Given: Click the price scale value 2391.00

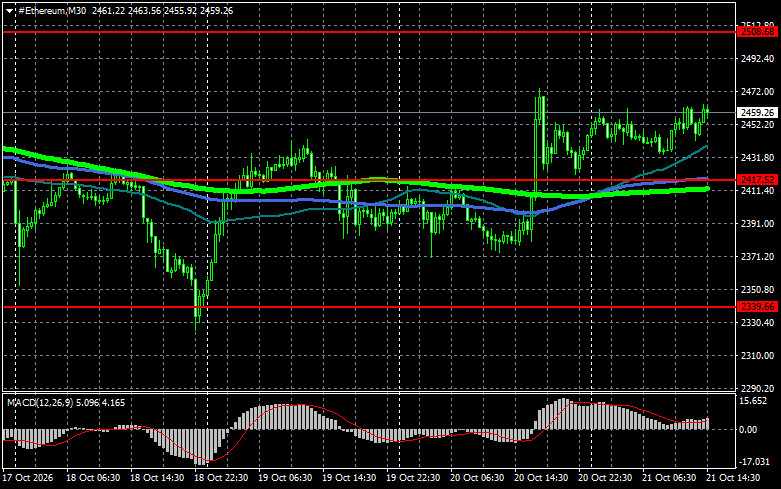Looking at the screenshot, I should tap(758, 224).
